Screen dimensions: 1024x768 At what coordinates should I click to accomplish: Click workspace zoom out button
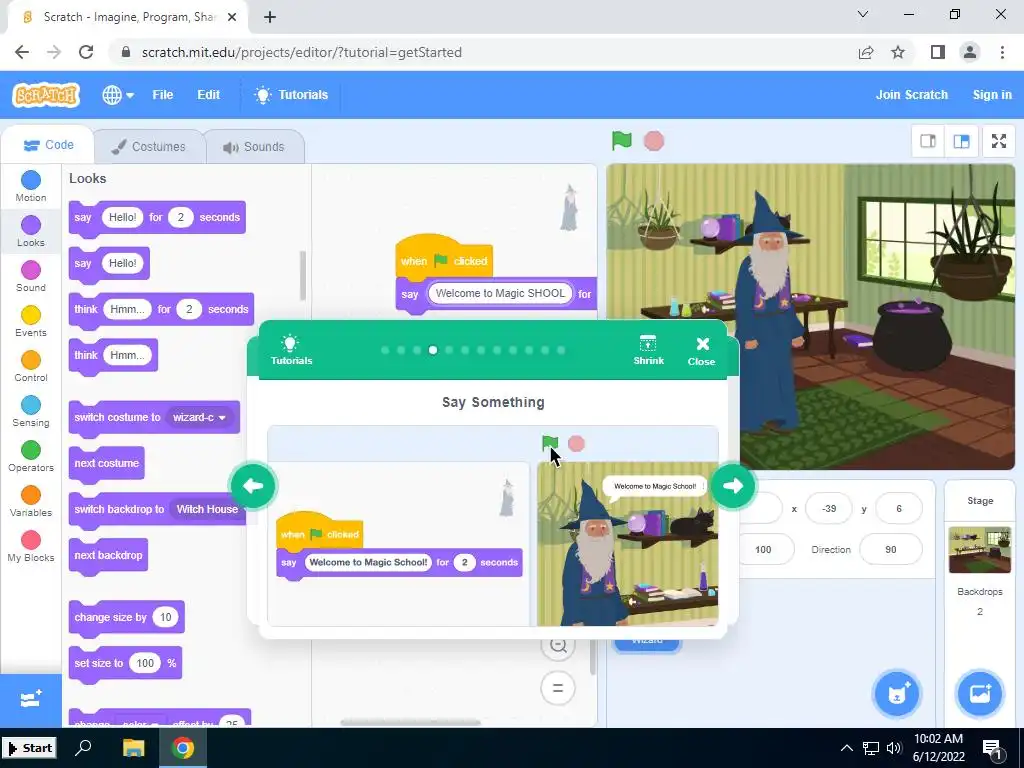tap(558, 645)
